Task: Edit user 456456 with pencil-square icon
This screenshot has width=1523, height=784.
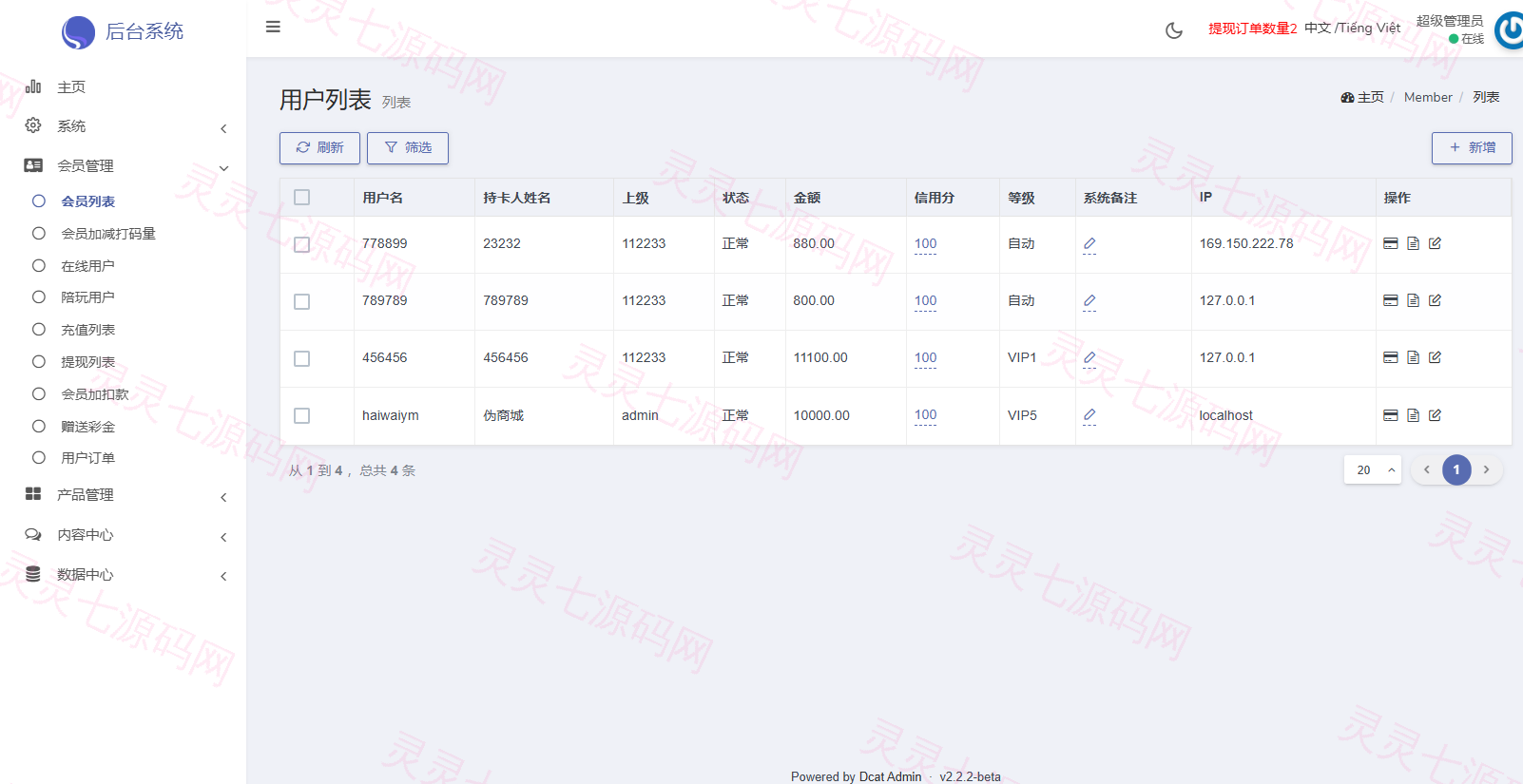Action: [x=1435, y=357]
